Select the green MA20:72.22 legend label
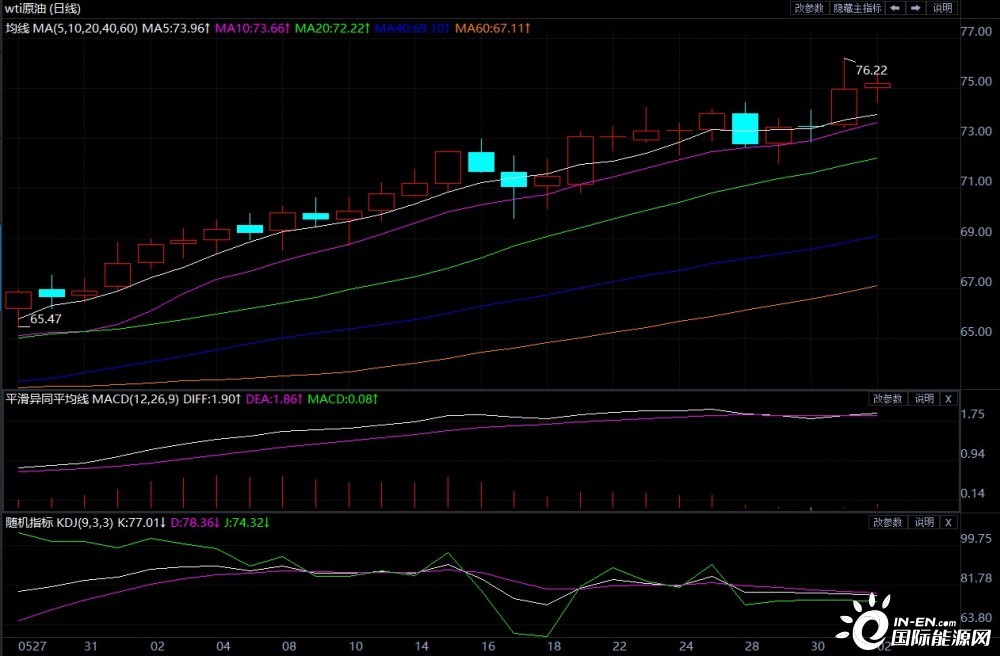The image size is (1000, 656). coord(332,29)
